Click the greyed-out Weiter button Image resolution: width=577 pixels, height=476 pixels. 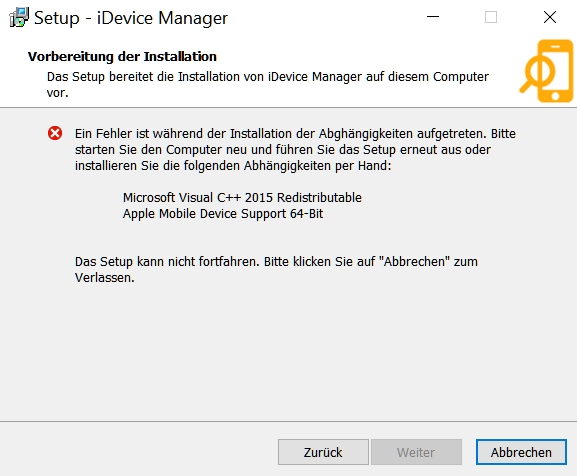[416, 452]
